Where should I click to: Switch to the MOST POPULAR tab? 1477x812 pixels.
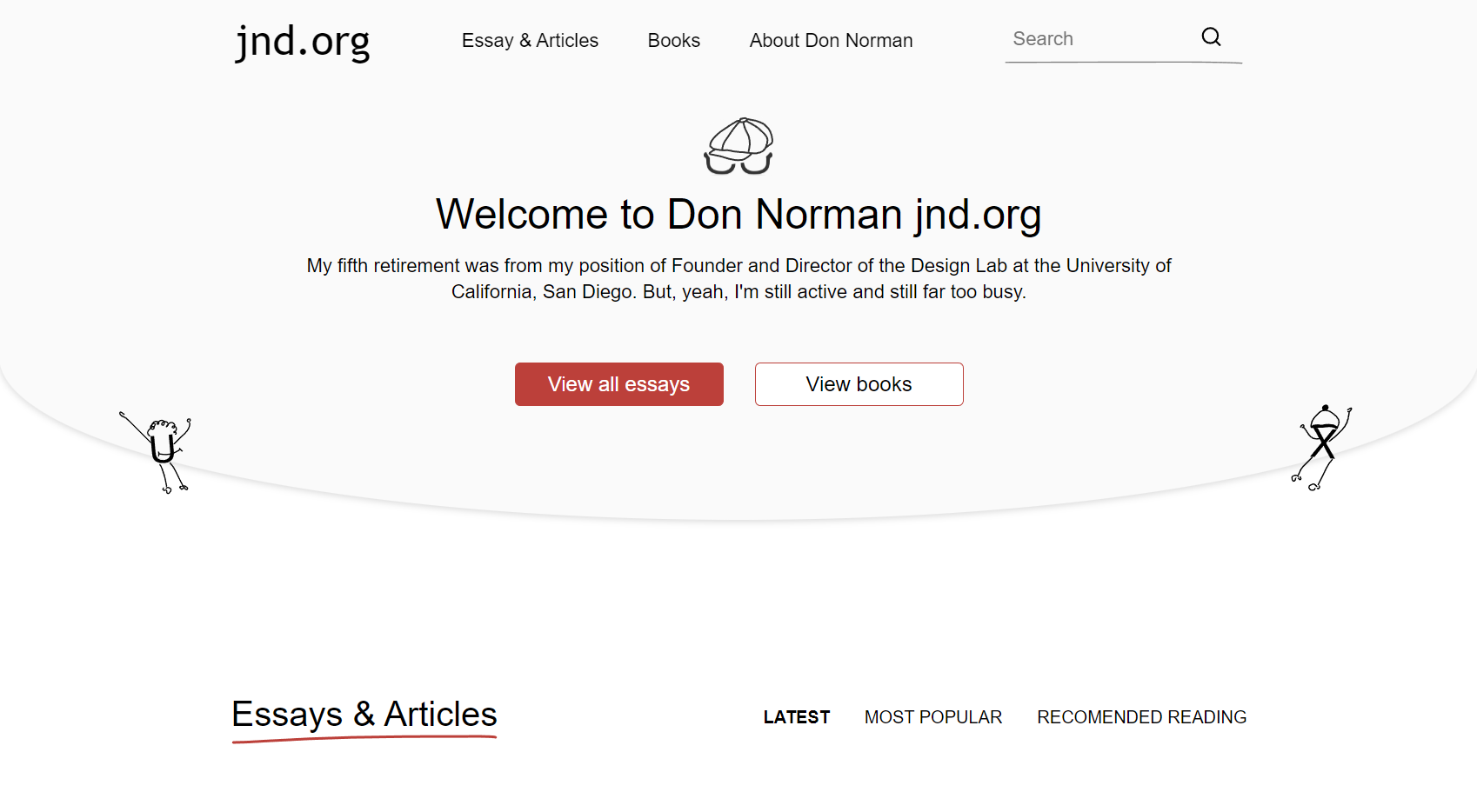[933, 717]
